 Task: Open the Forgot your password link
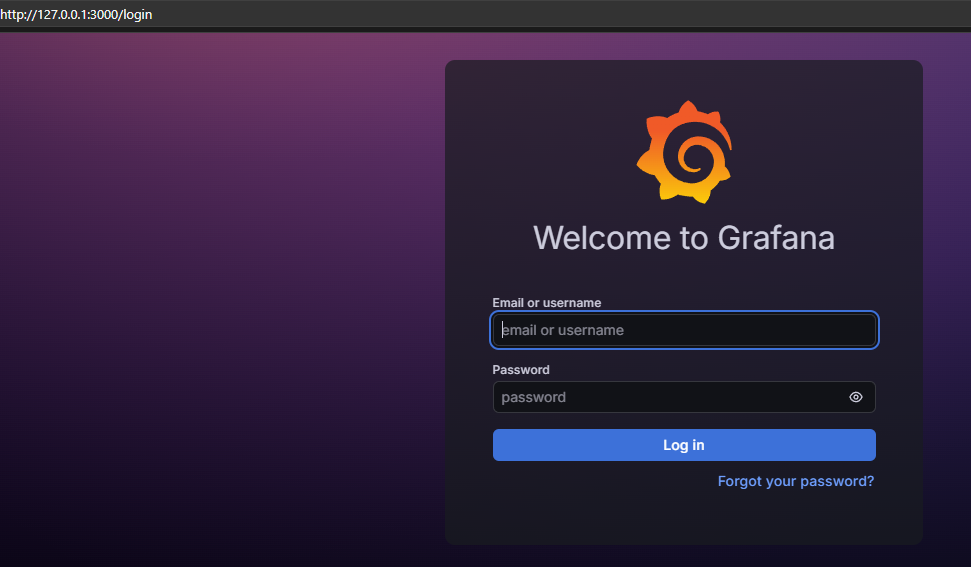click(x=796, y=481)
